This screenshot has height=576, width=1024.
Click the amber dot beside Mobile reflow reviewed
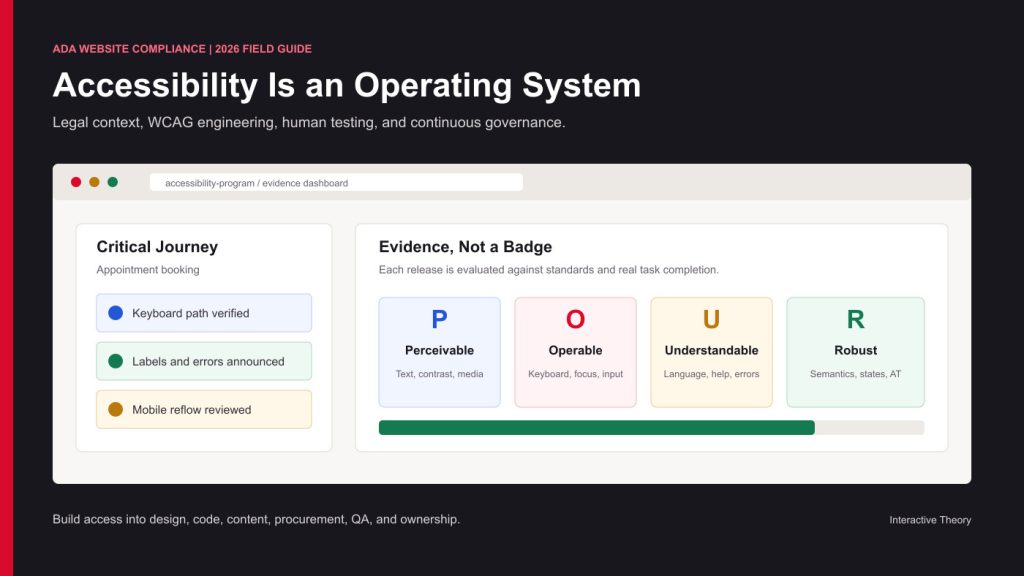point(116,409)
